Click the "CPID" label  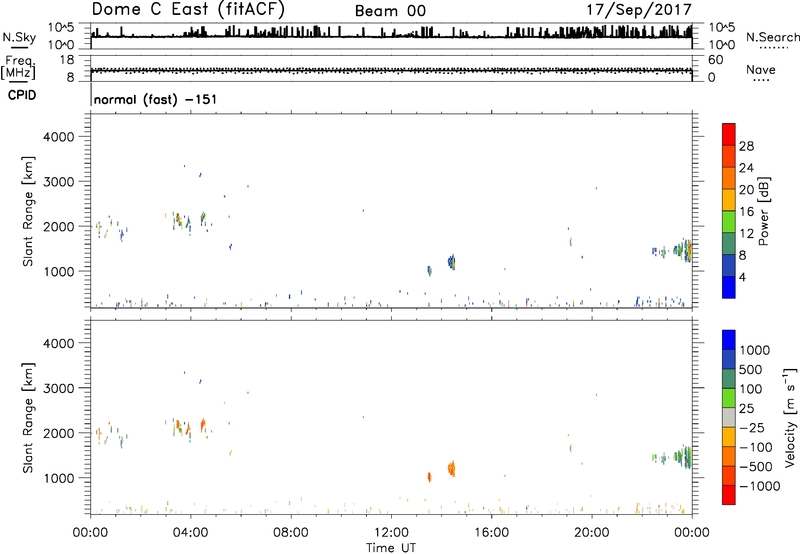(21, 95)
